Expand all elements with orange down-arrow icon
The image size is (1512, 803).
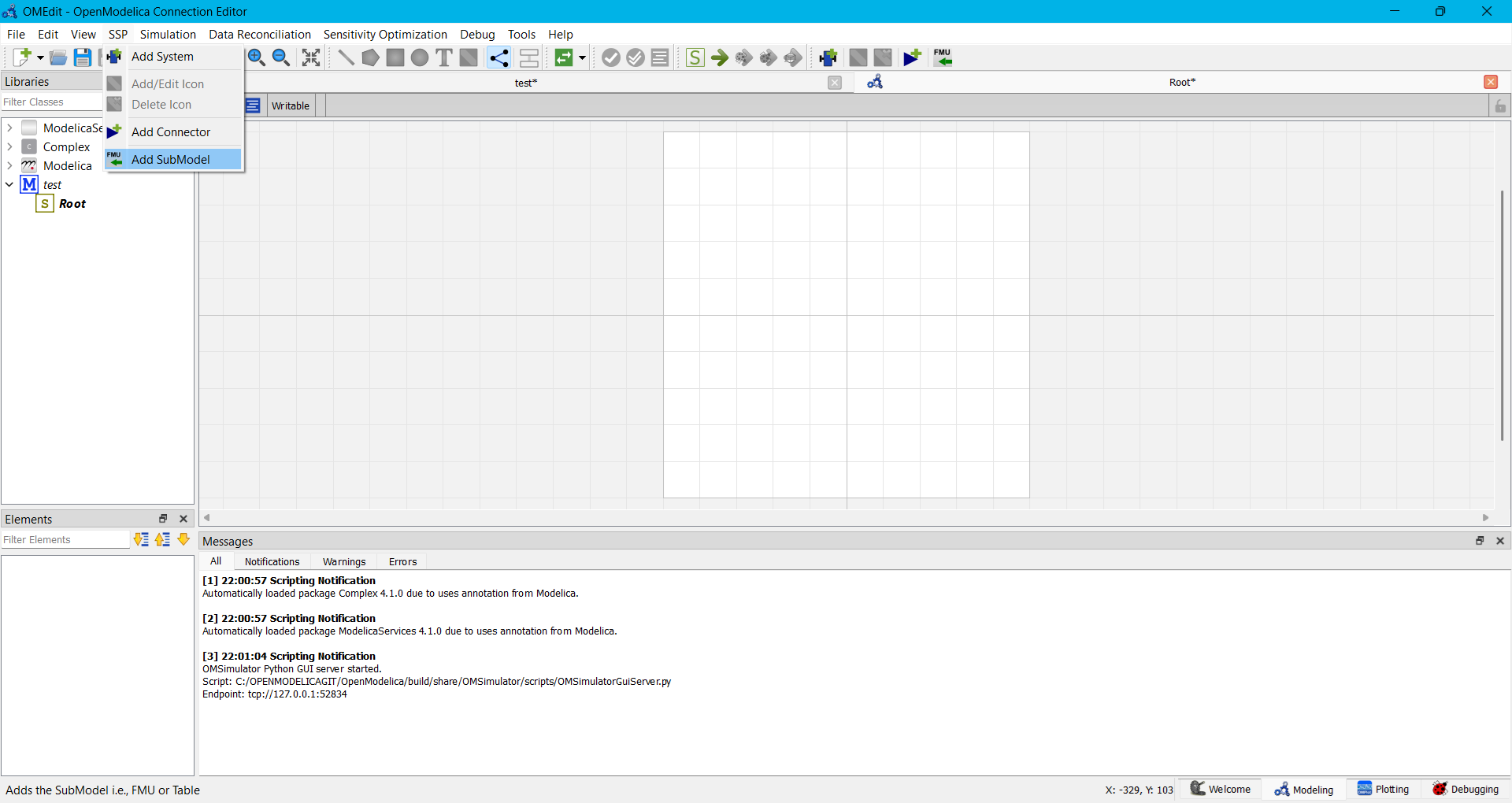pyautogui.click(x=141, y=539)
